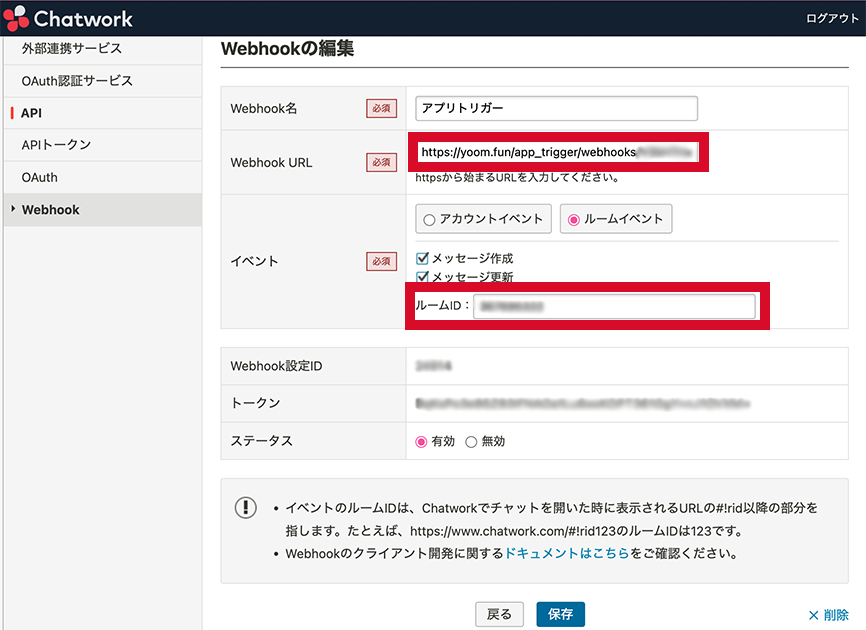Click the ルームID input field
The width and height of the screenshot is (866, 630).
tap(614, 306)
